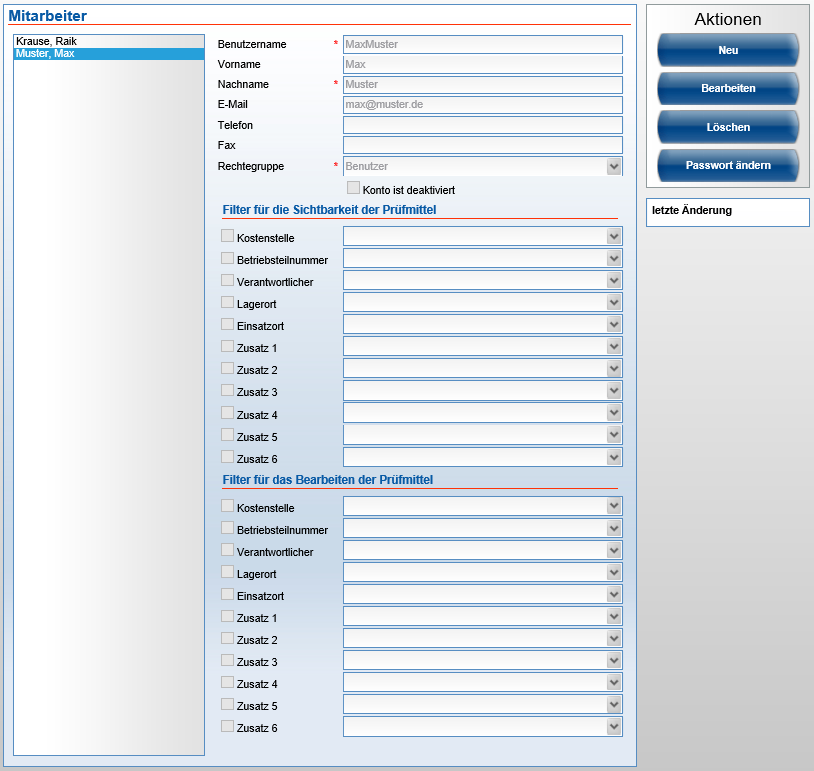This screenshot has width=814, height=771.
Task: Open Betriebsteilnummer dropdown in Sichtbarkeit filter
Action: [483, 259]
